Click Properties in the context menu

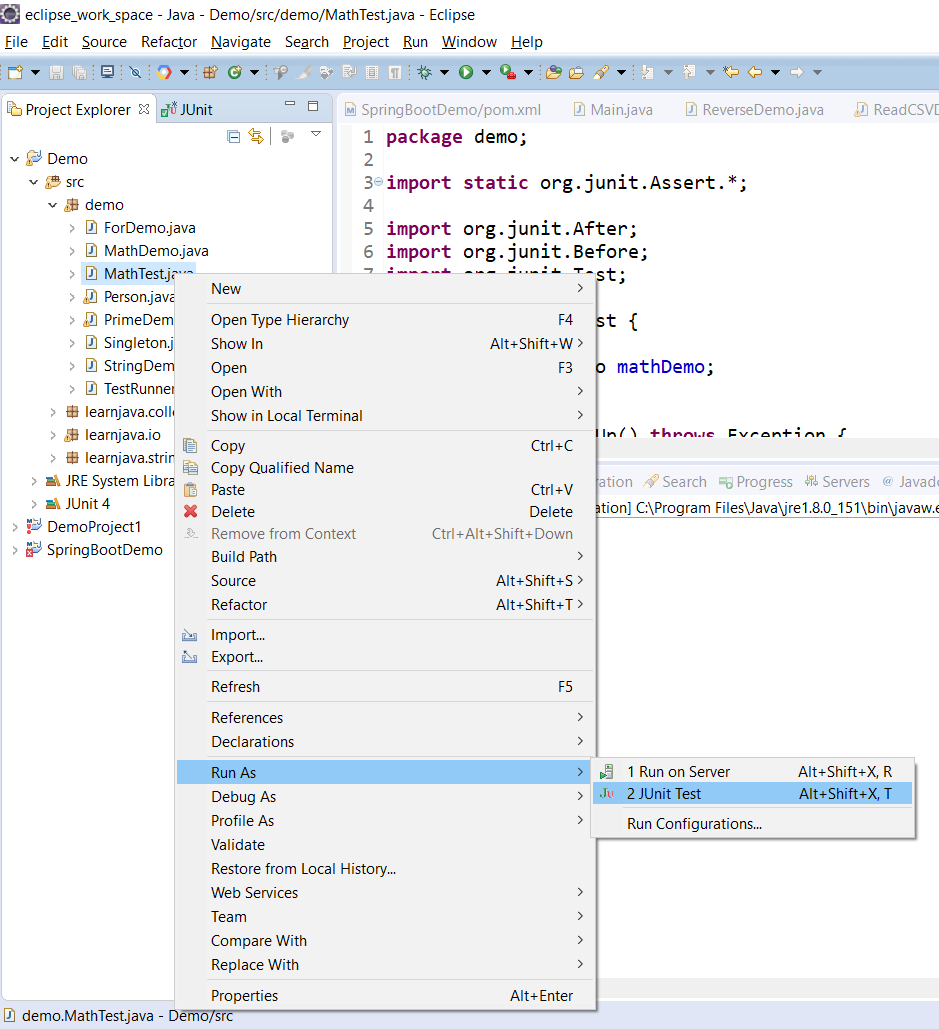click(244, 996)
